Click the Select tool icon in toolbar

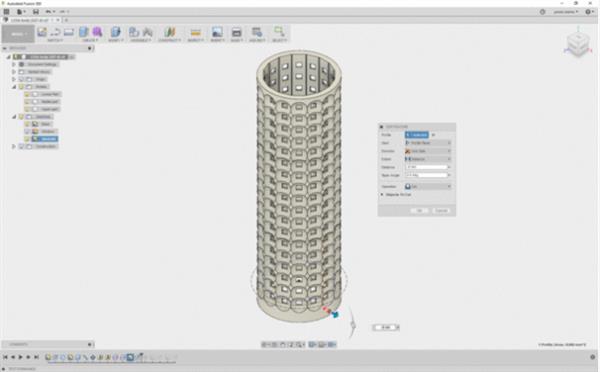[x=279, y=32]
